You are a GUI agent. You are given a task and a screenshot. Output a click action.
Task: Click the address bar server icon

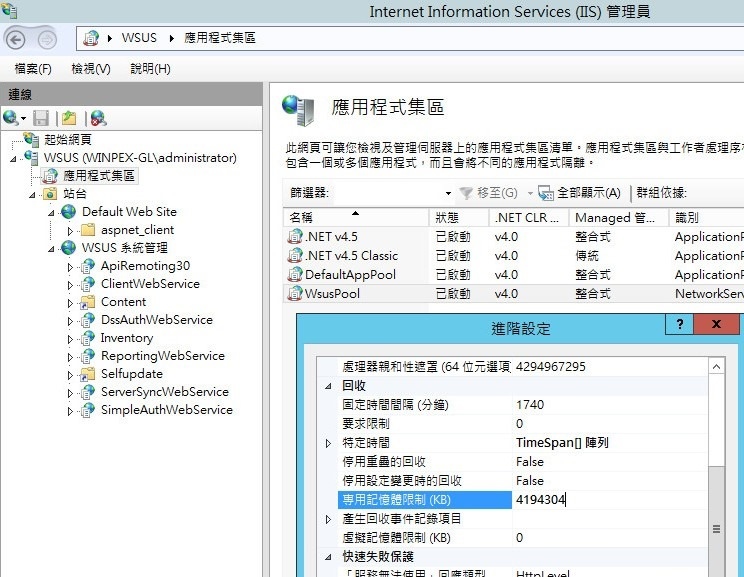tap(91, 38)
